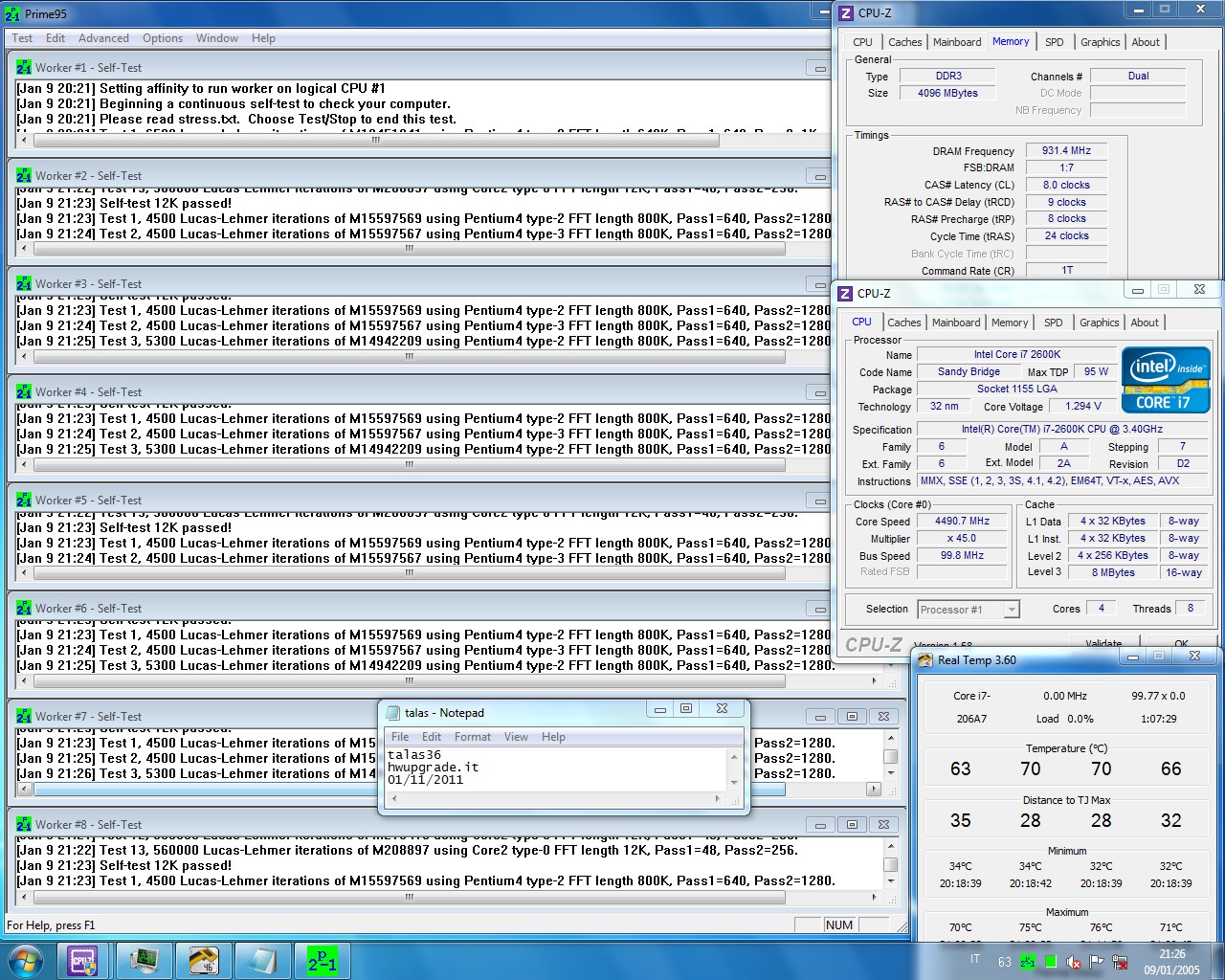Screen dimensions: 1225x980
Task: Click the Notepad title bar icon
Action: point(392,713)
